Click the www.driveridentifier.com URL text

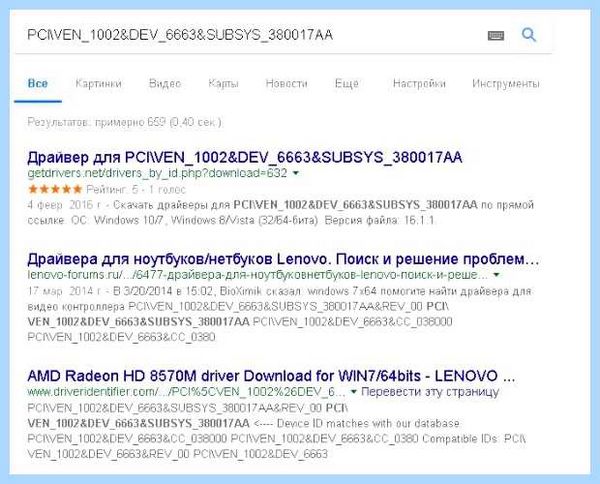click(186, 392)
